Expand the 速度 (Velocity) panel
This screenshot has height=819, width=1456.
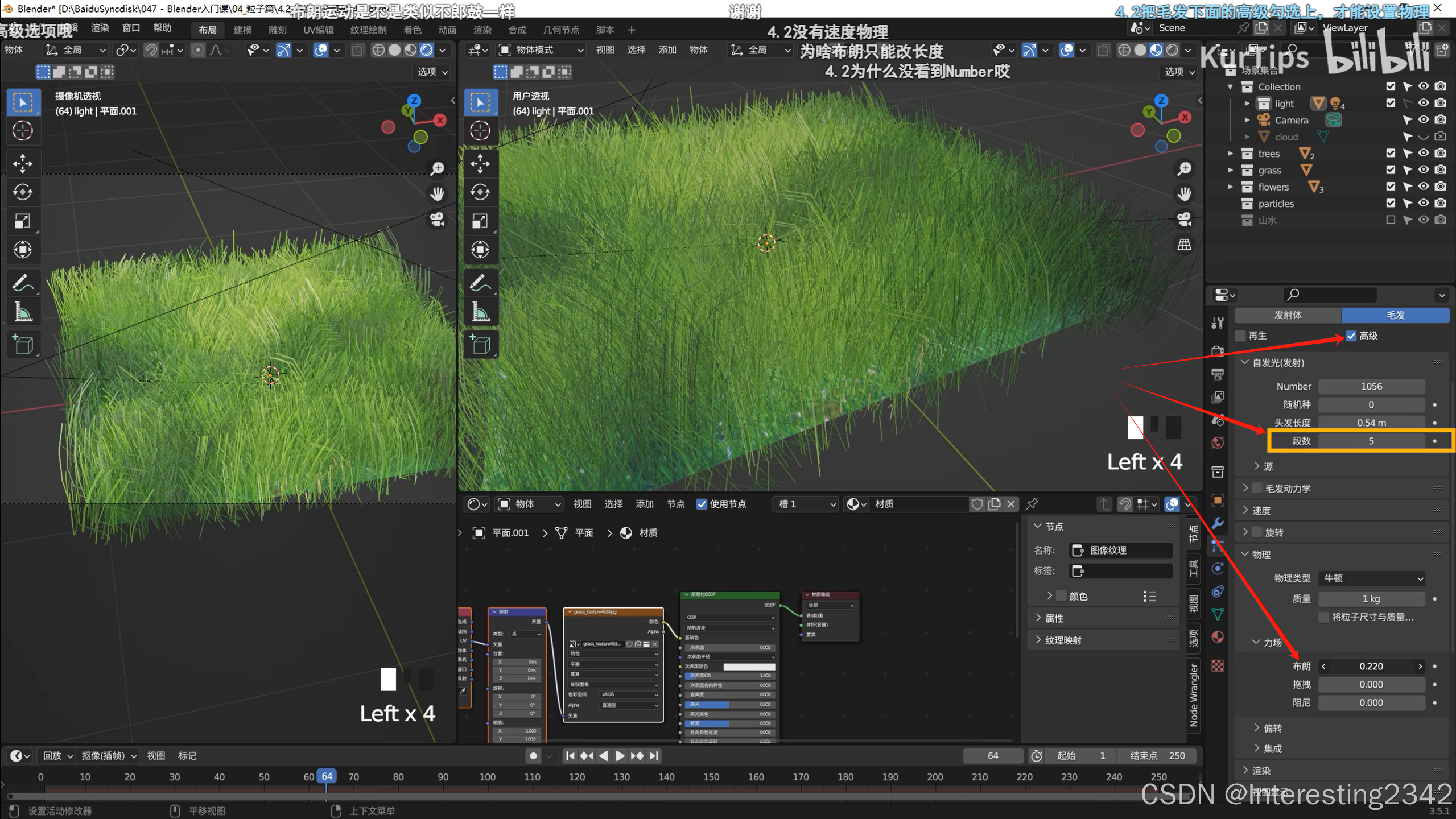[x=1261, y=511]
